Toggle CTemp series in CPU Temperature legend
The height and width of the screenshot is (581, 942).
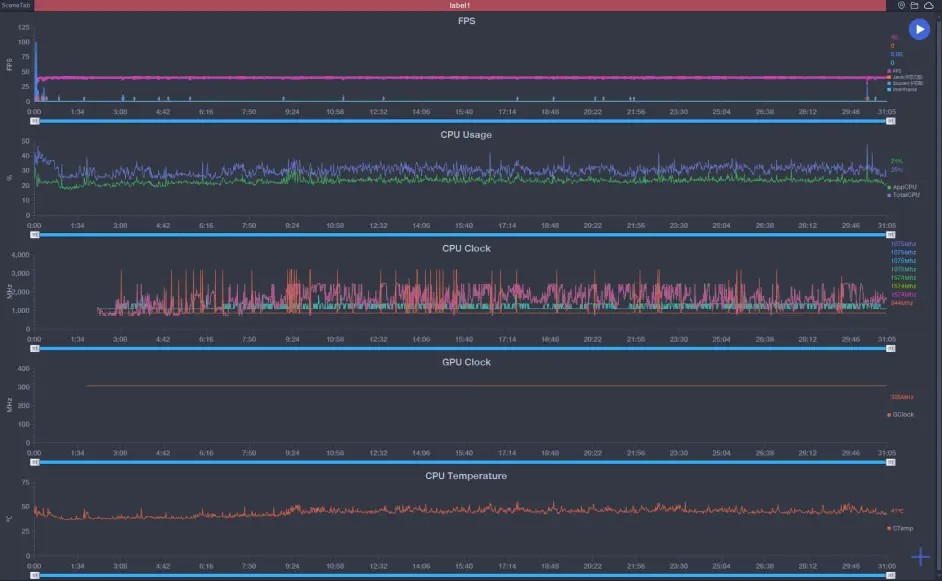pyautogui.click(x=901, y=528)
